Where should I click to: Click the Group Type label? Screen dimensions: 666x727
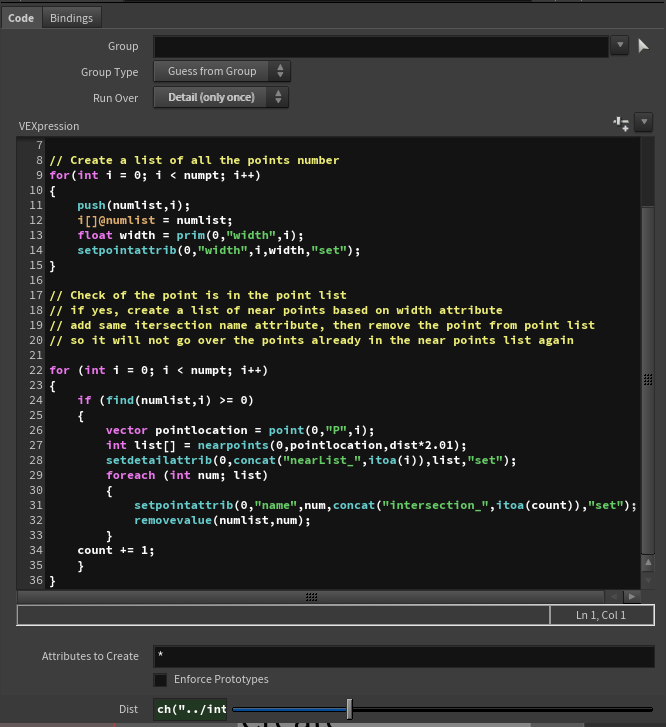point(109,72)
